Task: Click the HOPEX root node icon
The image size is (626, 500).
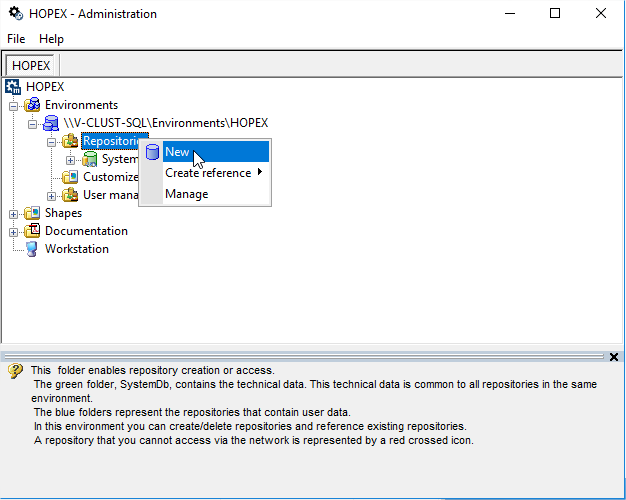Action: [x=13, y=87]
